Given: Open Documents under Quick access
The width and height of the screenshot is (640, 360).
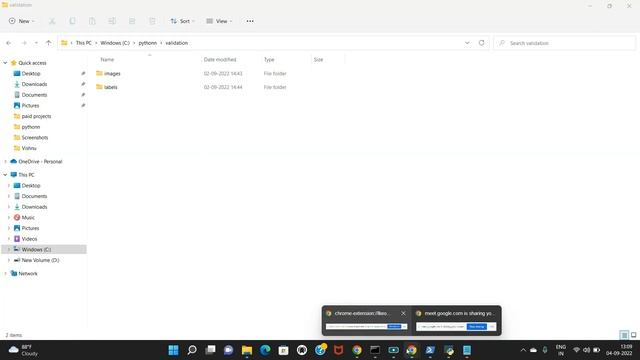Looking at the screenshot, I should (34, 95).
